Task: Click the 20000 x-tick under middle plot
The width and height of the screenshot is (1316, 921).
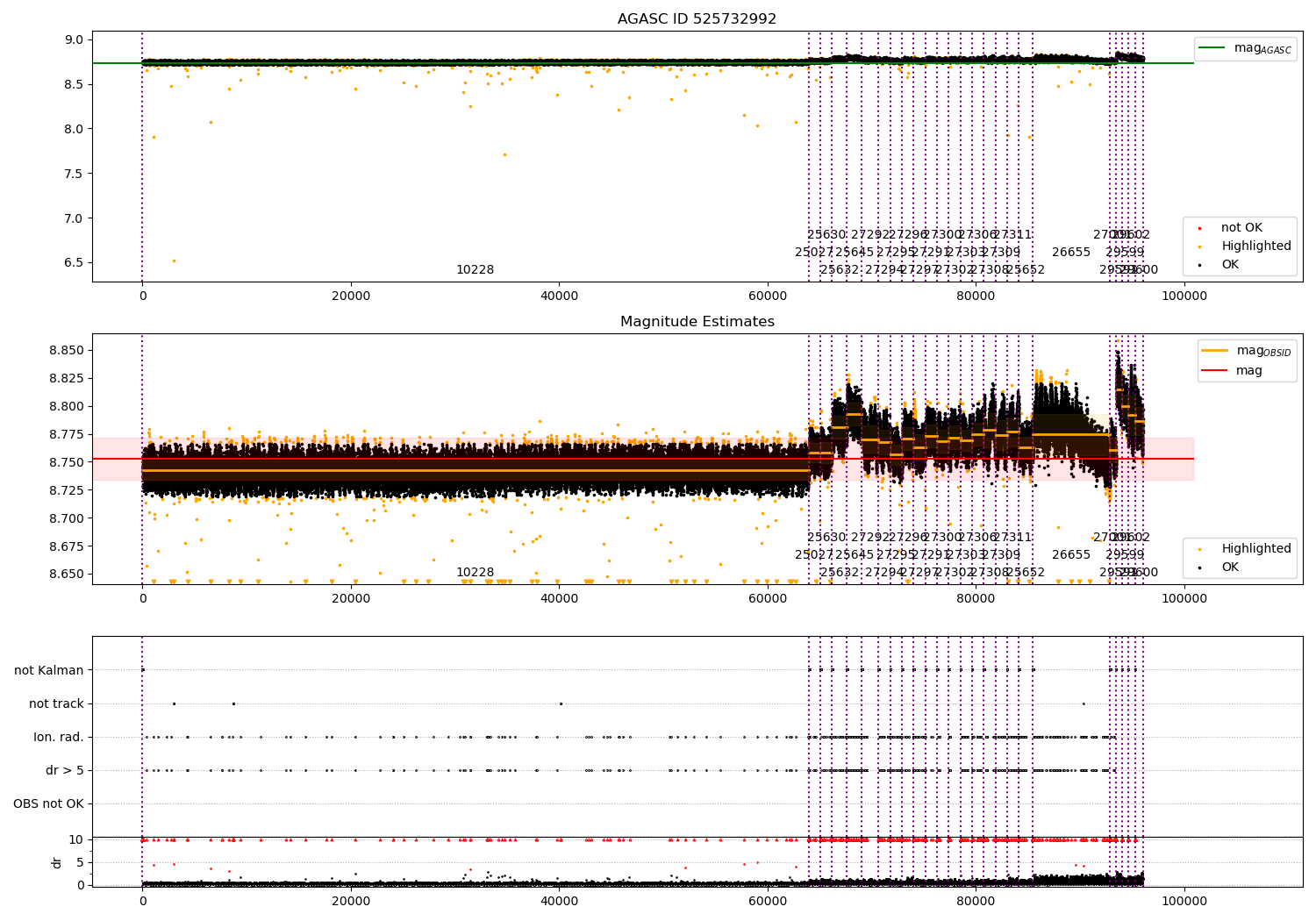Action: point(351,598)
